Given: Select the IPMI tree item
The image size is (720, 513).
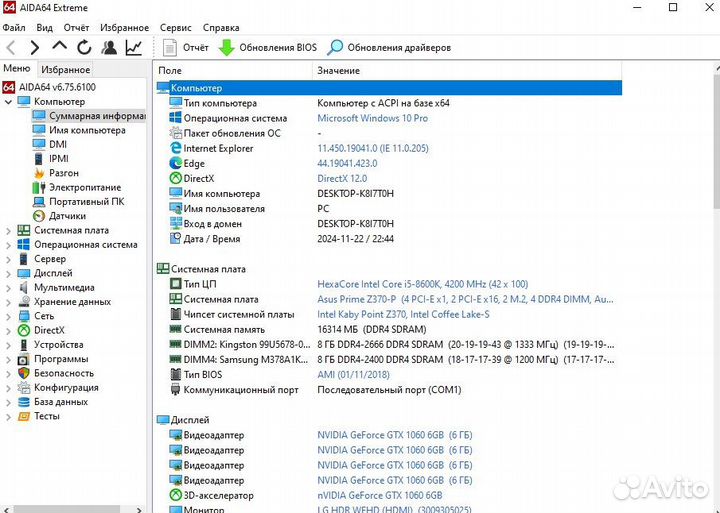Looking at the screenshot, I should 59,158.
